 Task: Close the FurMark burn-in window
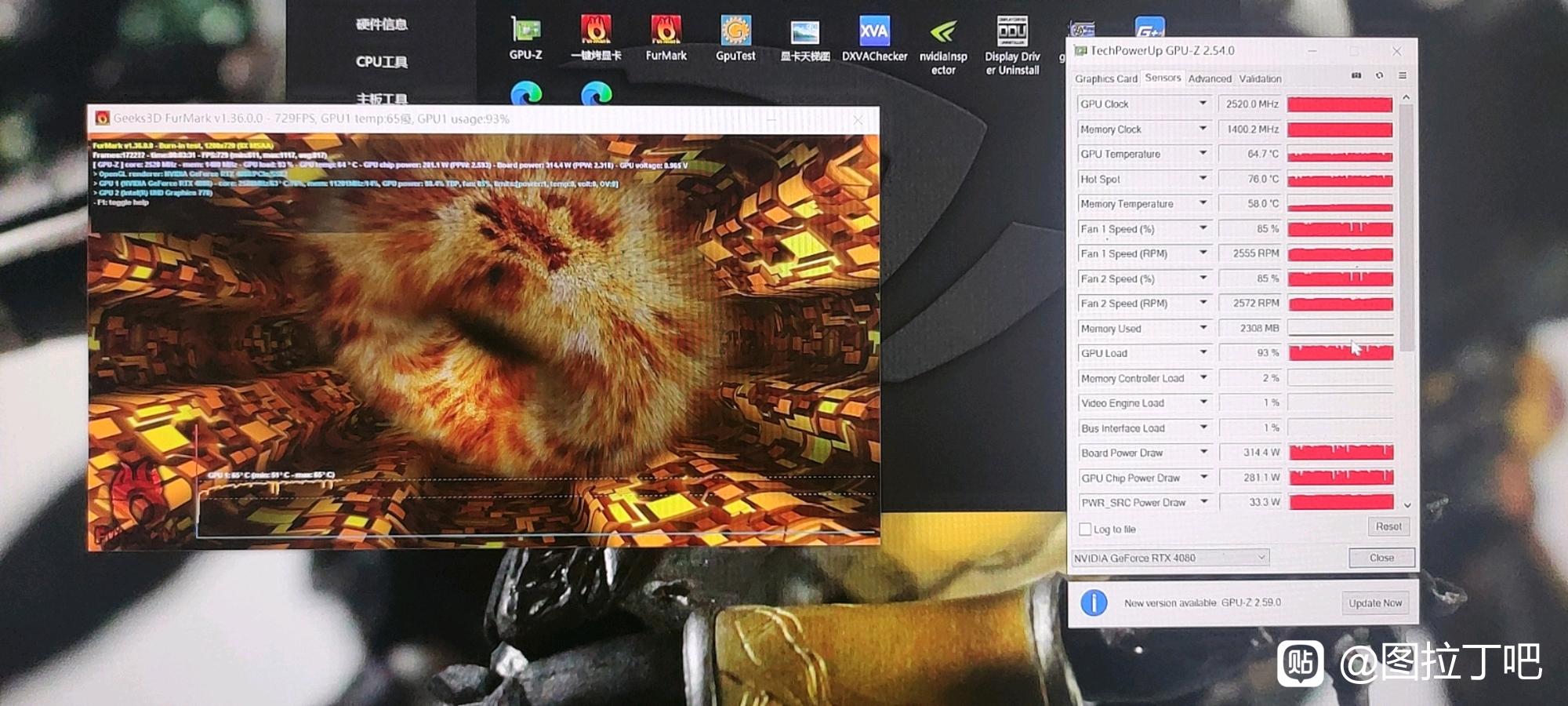tap(858, 119)
